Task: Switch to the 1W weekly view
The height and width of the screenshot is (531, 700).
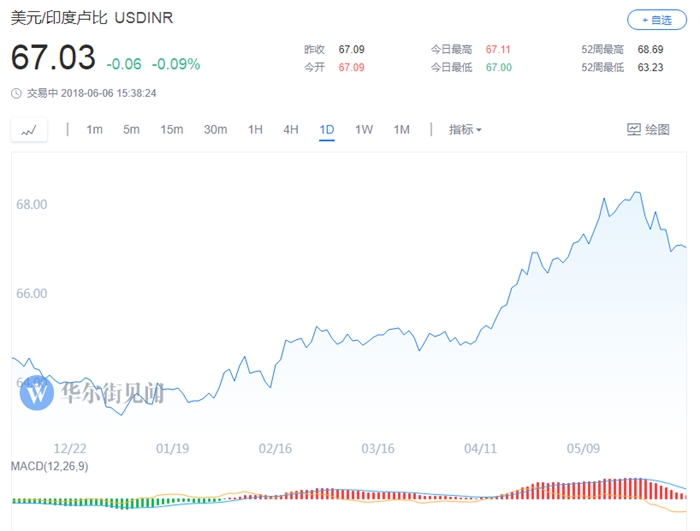Action: (x=364, y=129)
